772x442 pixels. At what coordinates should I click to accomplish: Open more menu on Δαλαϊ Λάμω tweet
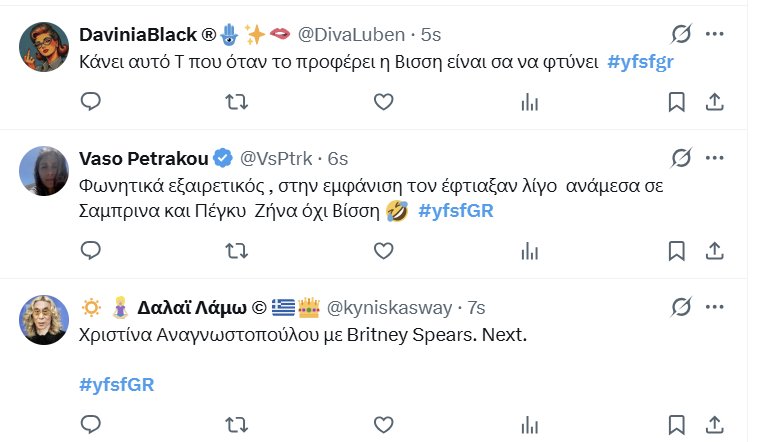[x=714, y=307]
